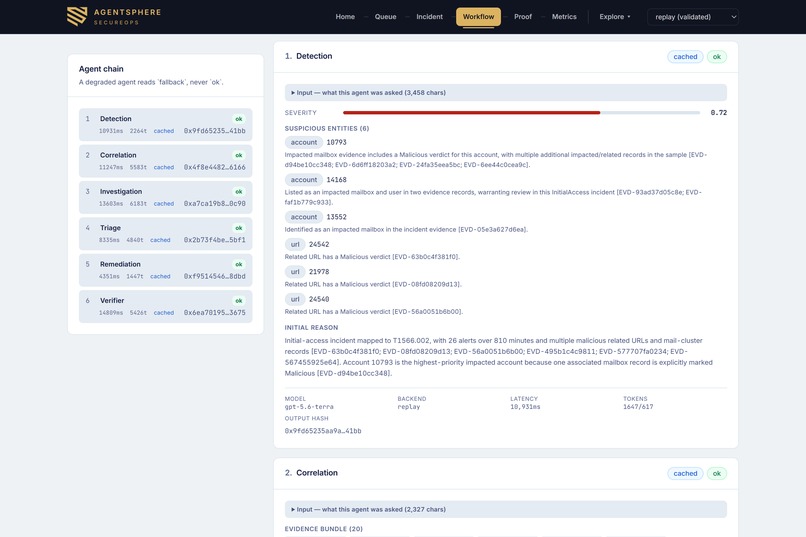806x537 pixels.
Task: Open the Metrics page
Action: [x=564, y=16]
